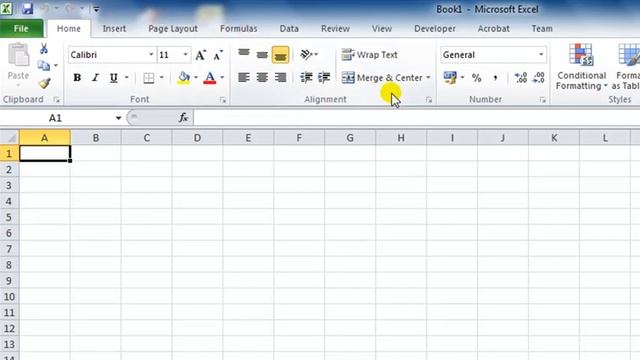Open the Alignment dialog launcher
This screenshot has width=640, height=360.
(429, 100)
